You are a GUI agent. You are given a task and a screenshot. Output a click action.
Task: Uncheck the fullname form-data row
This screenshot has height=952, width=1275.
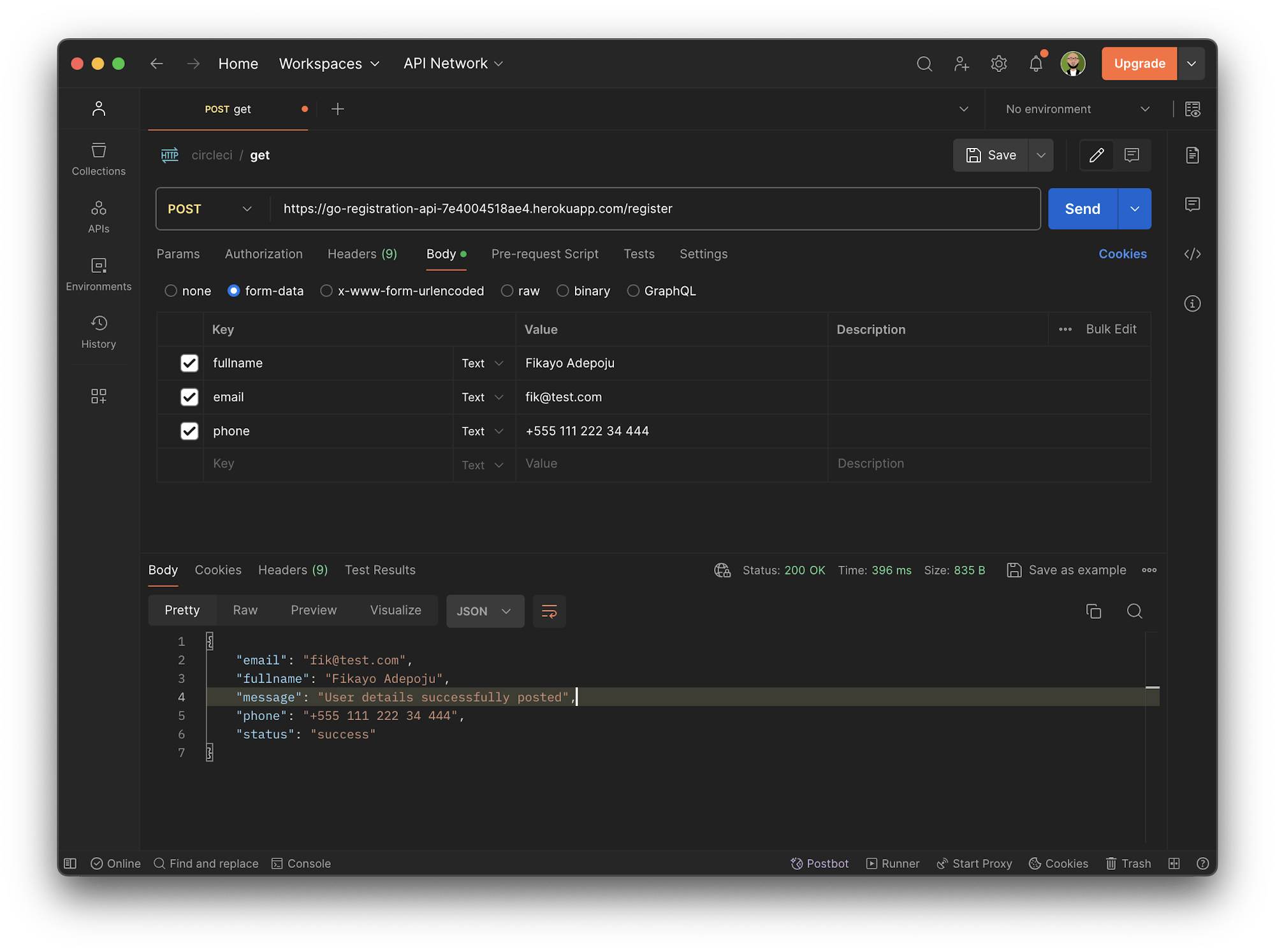coord(189,363)
